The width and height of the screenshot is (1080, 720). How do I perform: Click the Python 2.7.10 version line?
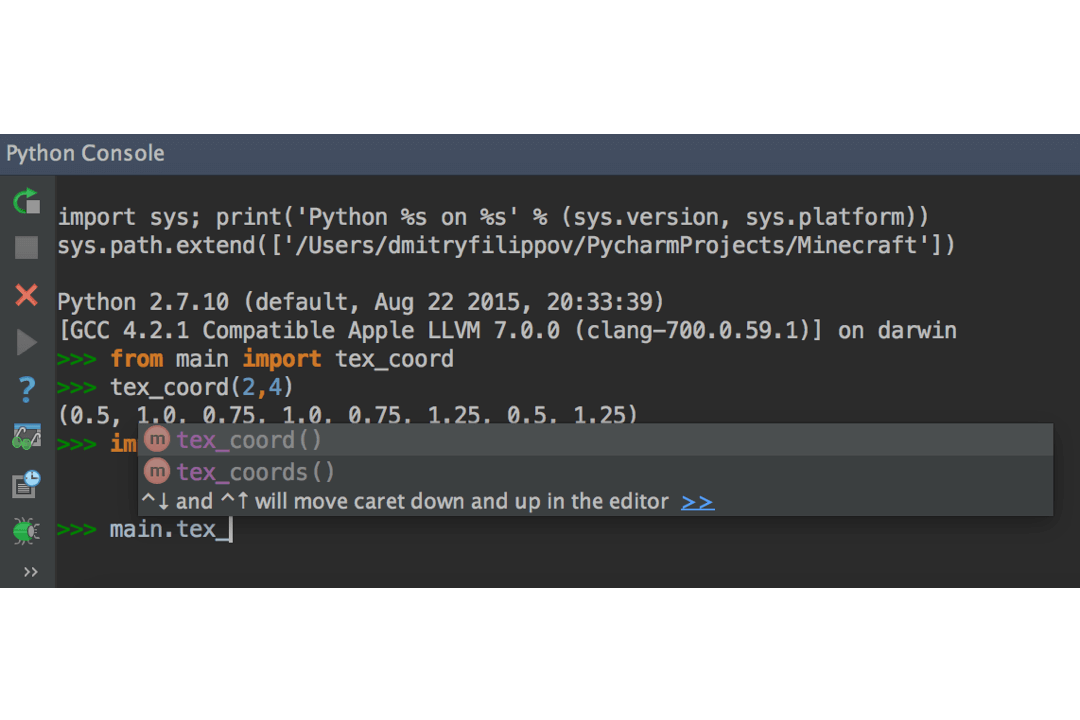point(360,302)
